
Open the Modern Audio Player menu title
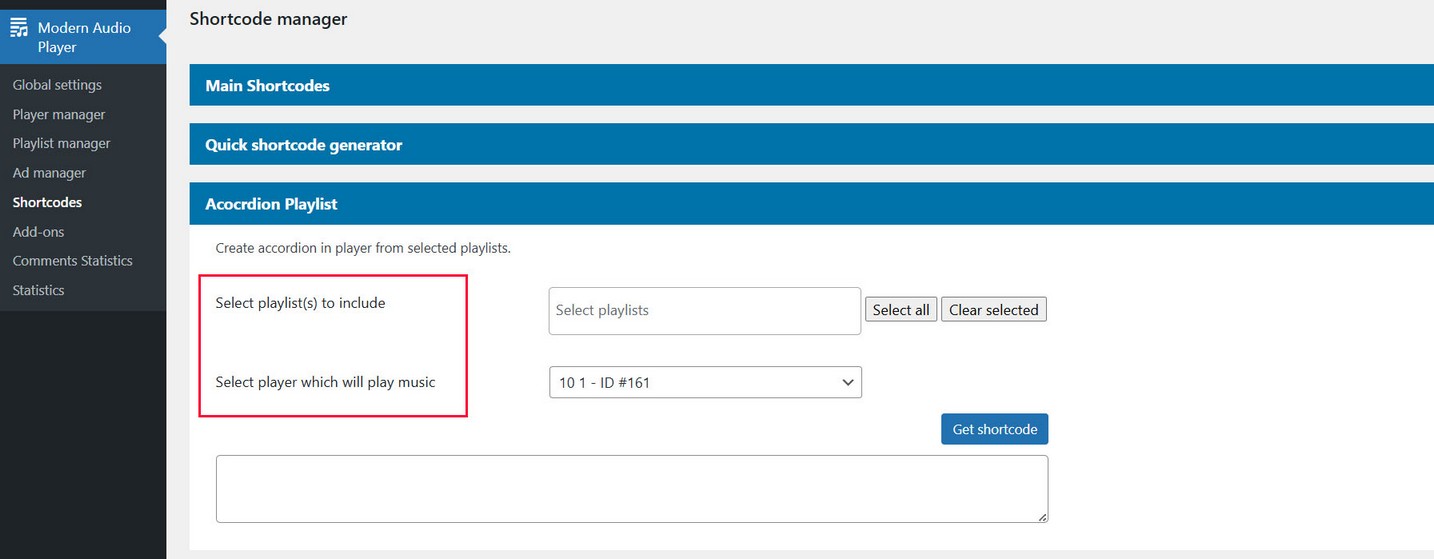point(84,37)
